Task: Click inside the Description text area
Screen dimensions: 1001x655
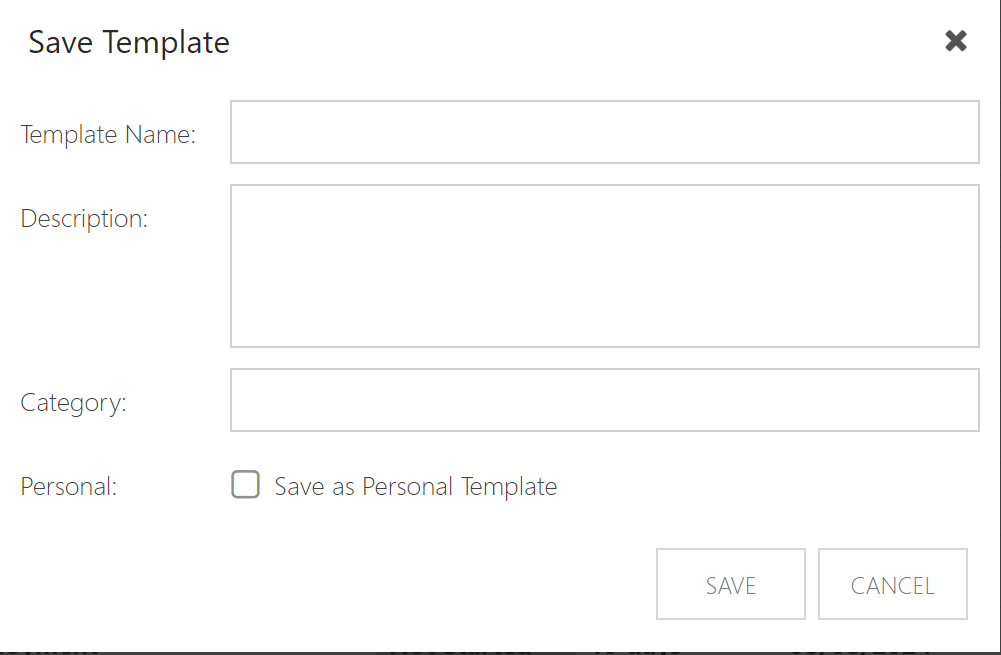Action: pos(605,266)
